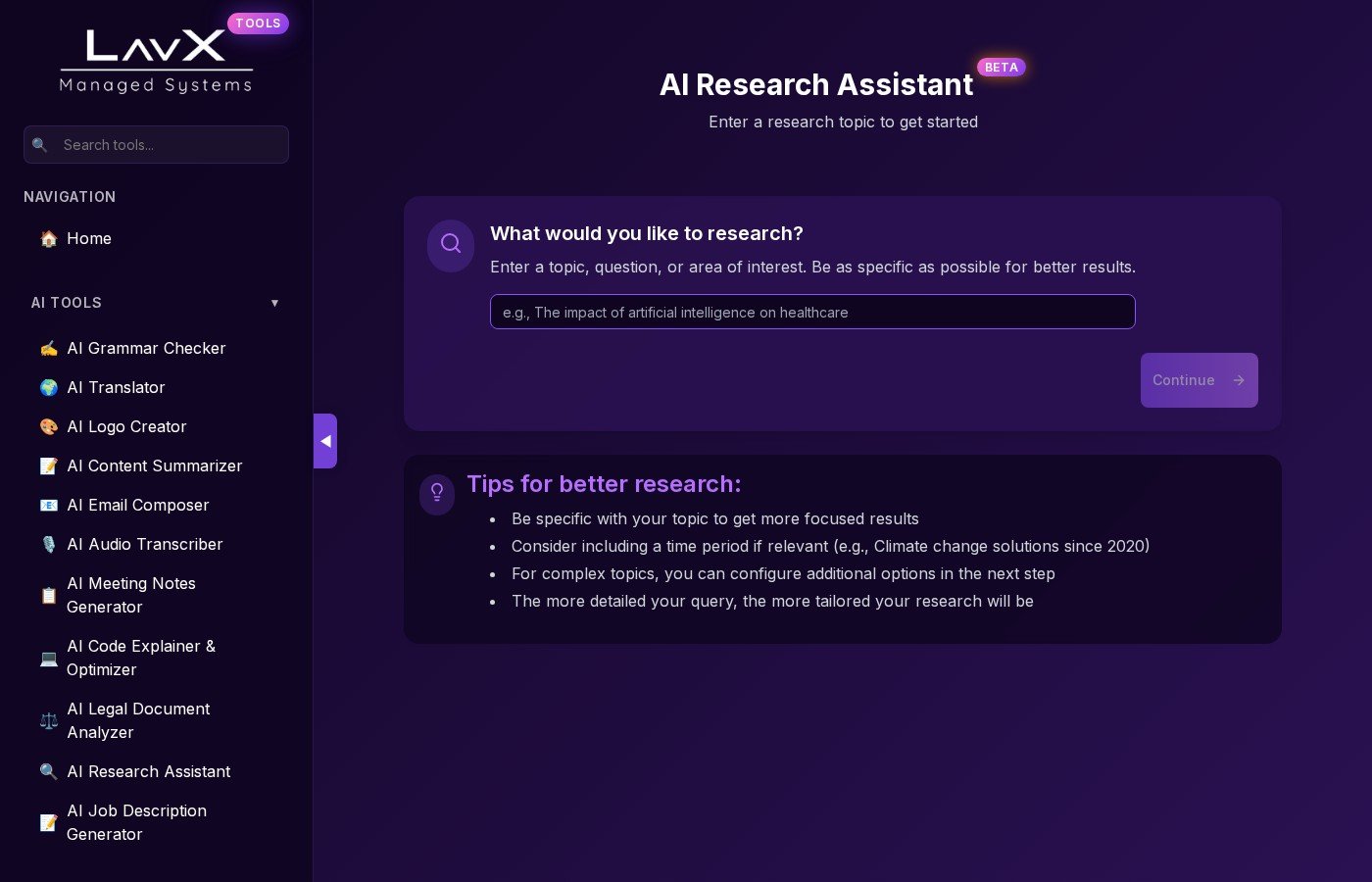Image resolution: width=1372 pixels, height=882 pixels.
Task: Click the laptop icon for AI Code Explainer
Action: 48,659
